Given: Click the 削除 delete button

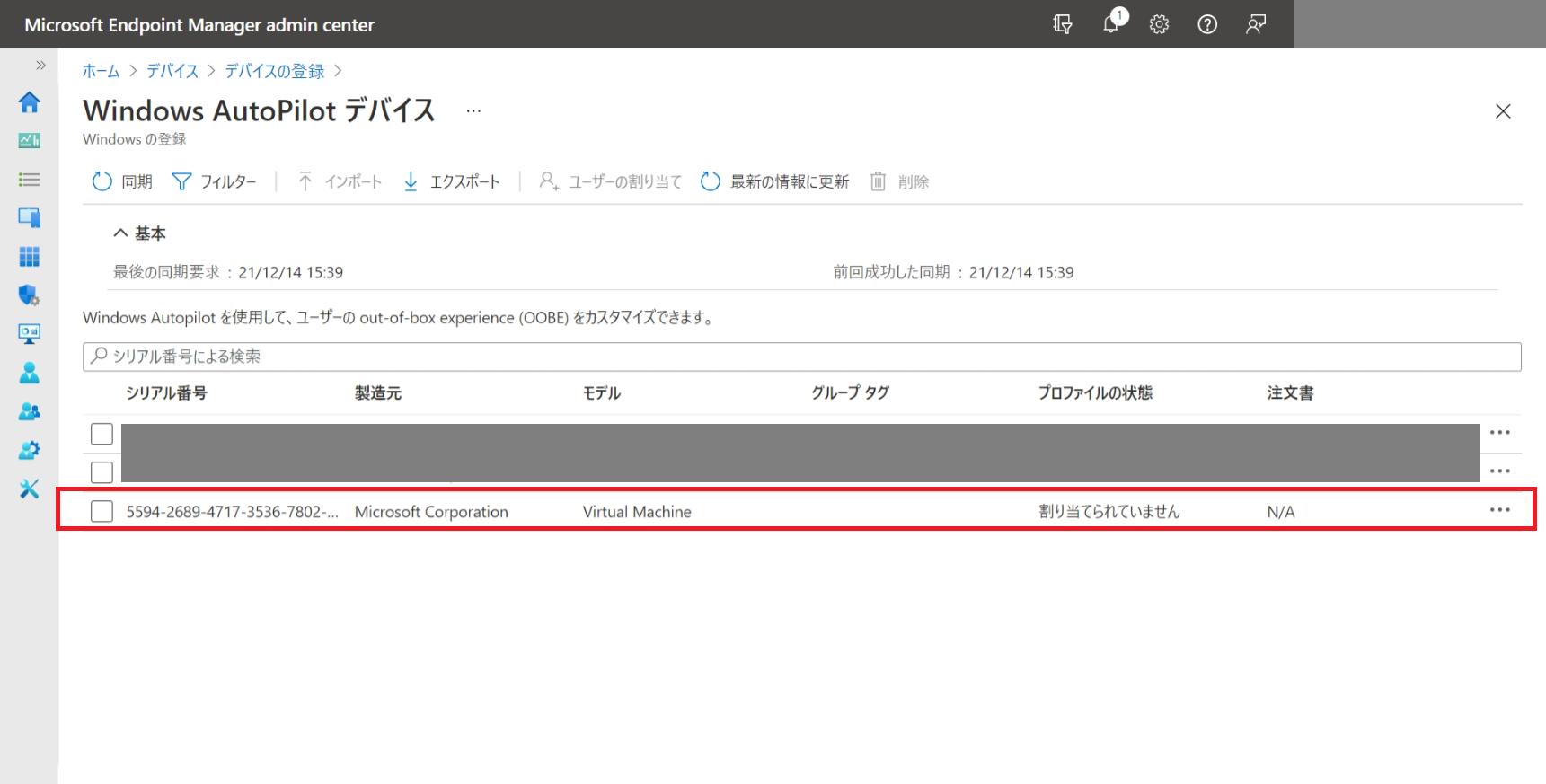Looking at the screenshot, I should (x=899, y=181).
